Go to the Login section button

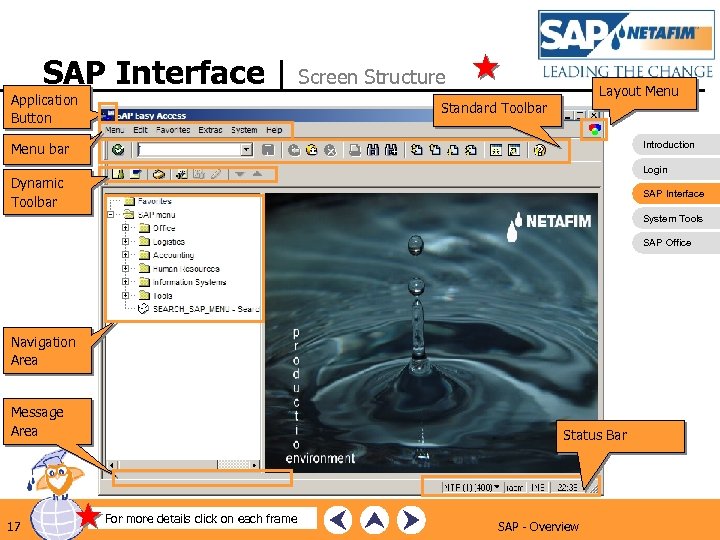(676, 169)
